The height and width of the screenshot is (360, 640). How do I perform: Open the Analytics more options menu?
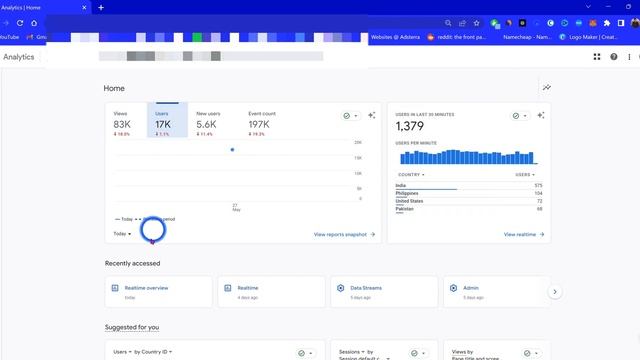629,57
